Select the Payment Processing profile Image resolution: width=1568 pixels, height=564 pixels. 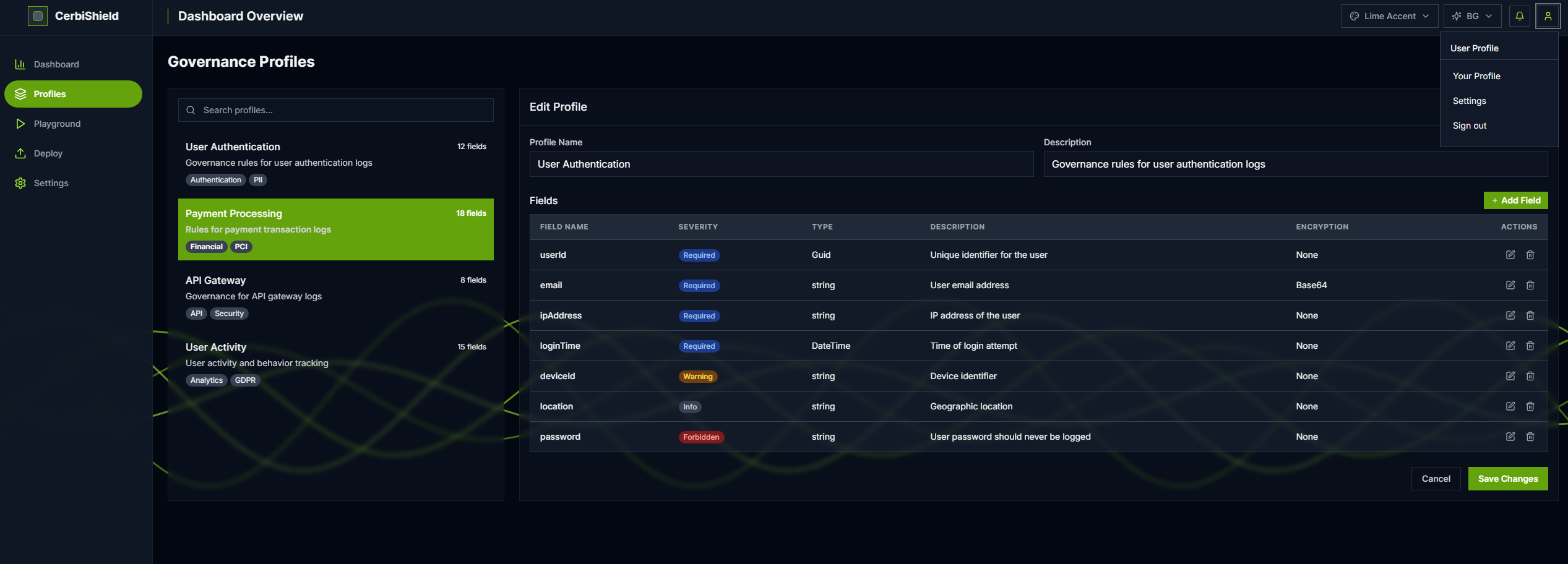coord(335,229)
